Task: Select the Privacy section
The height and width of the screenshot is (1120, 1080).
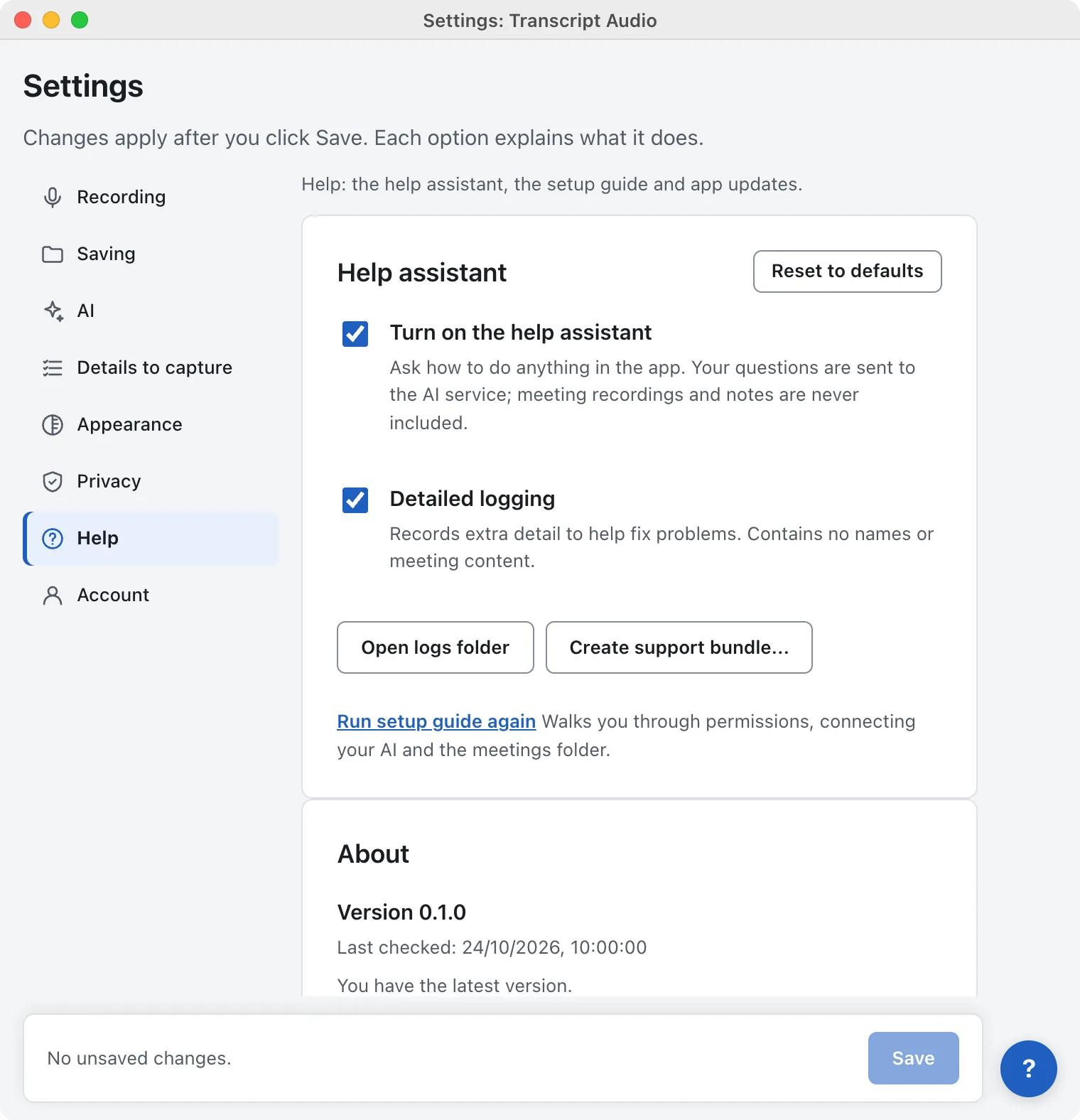Action: coord(151,481)
